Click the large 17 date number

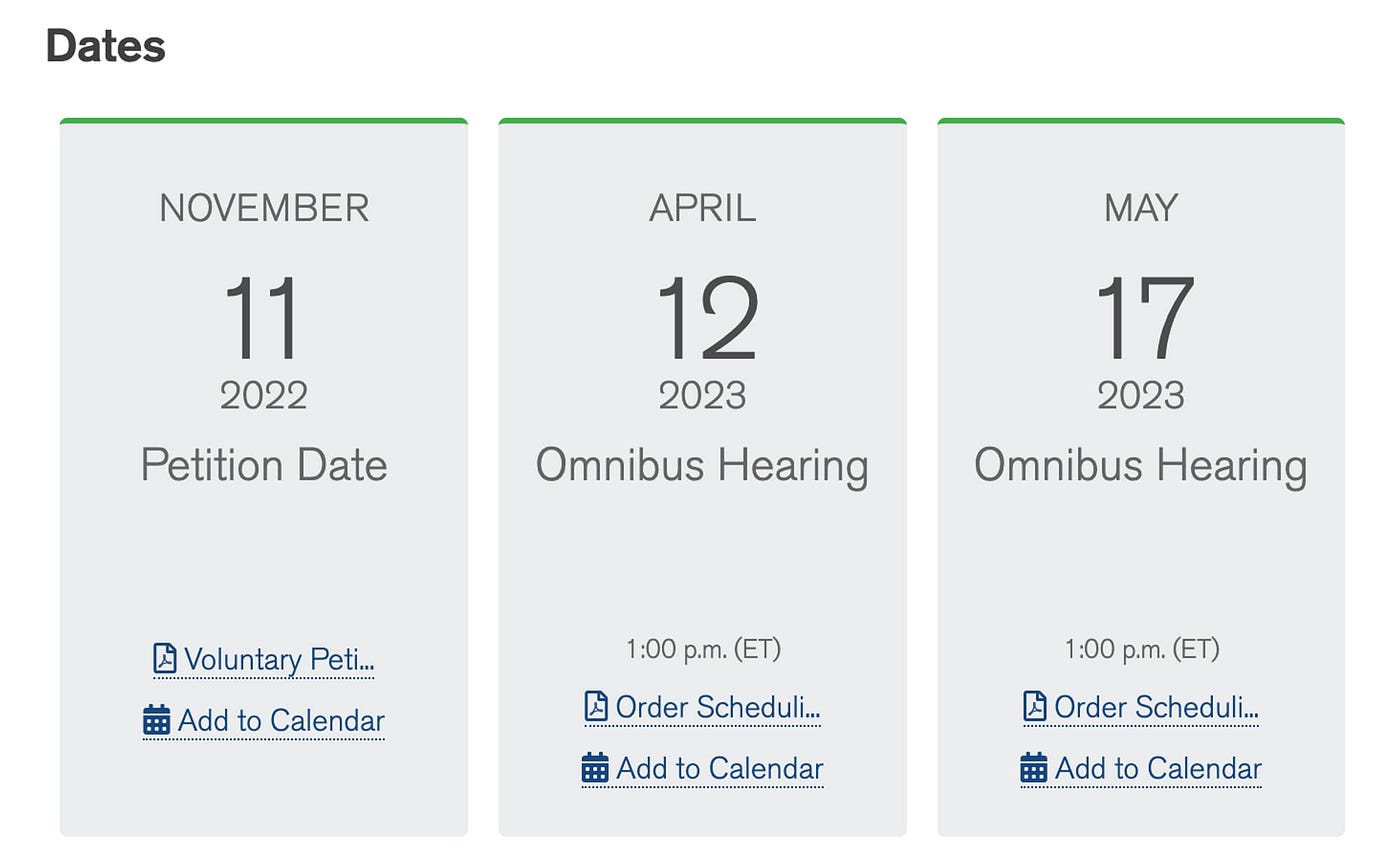(1143, 319)
